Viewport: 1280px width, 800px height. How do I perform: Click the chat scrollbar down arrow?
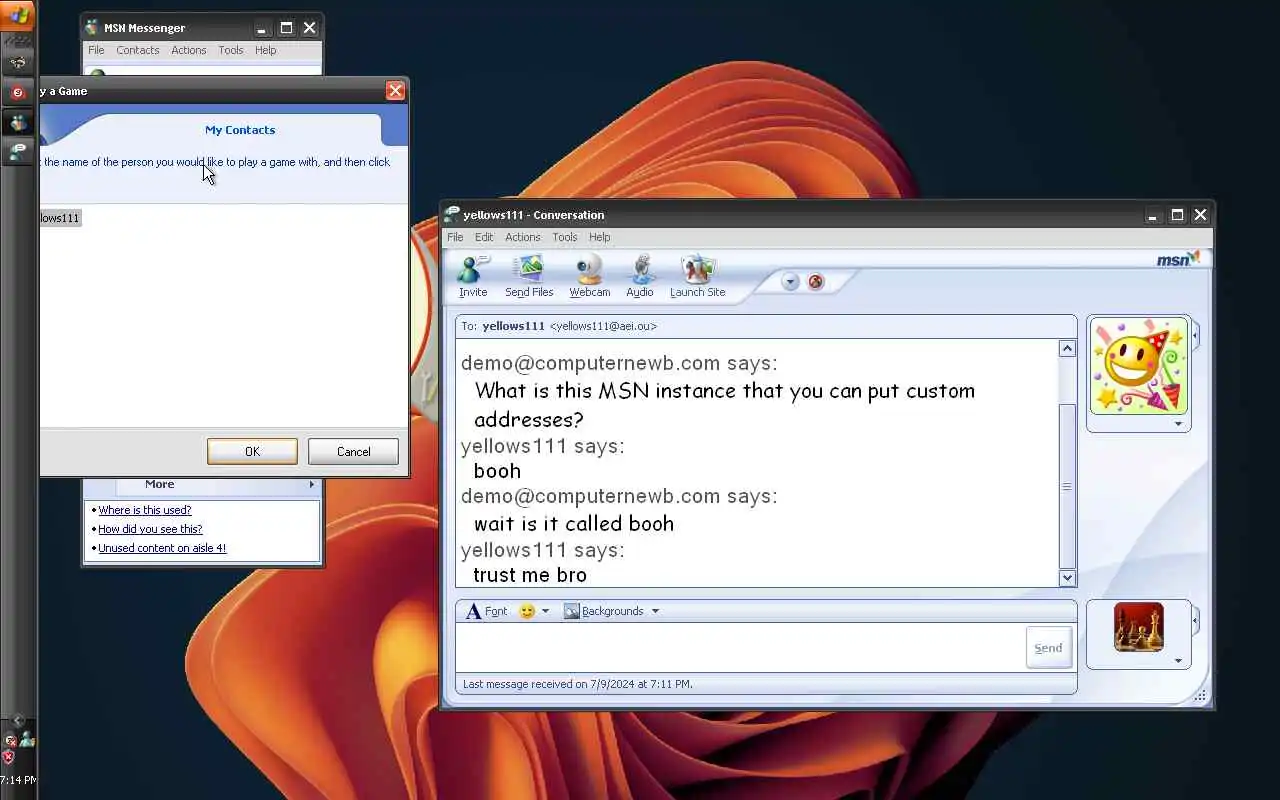(x=1067, y=577)
